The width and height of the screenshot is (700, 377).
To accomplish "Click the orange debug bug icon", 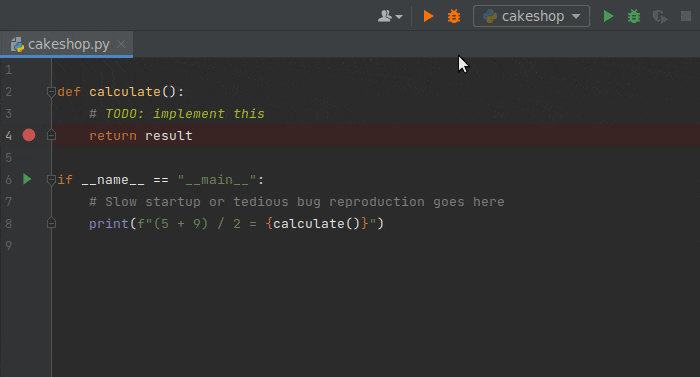I will (x=454, y=17).
